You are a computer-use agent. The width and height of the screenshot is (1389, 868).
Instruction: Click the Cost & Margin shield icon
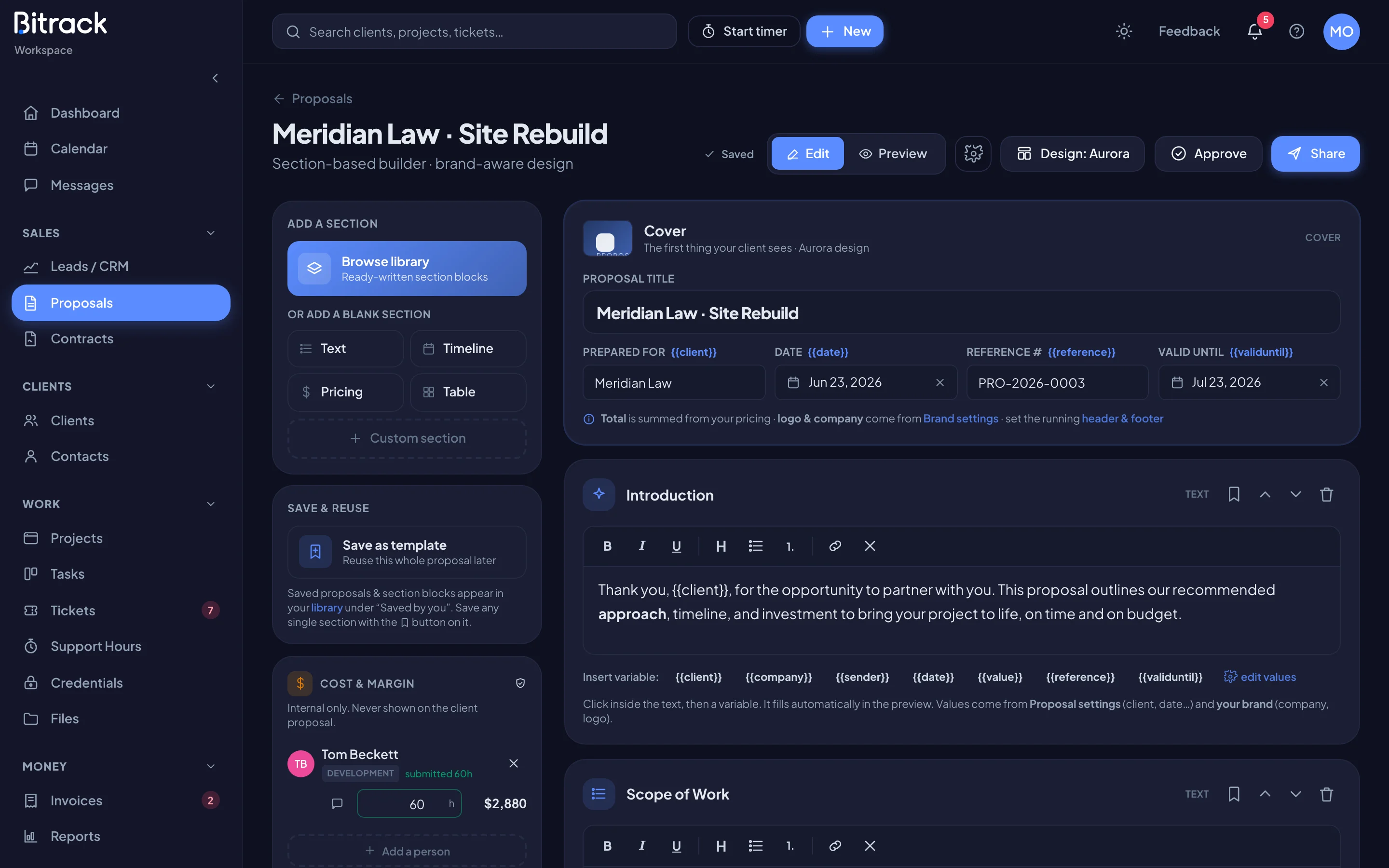(520, 683)
